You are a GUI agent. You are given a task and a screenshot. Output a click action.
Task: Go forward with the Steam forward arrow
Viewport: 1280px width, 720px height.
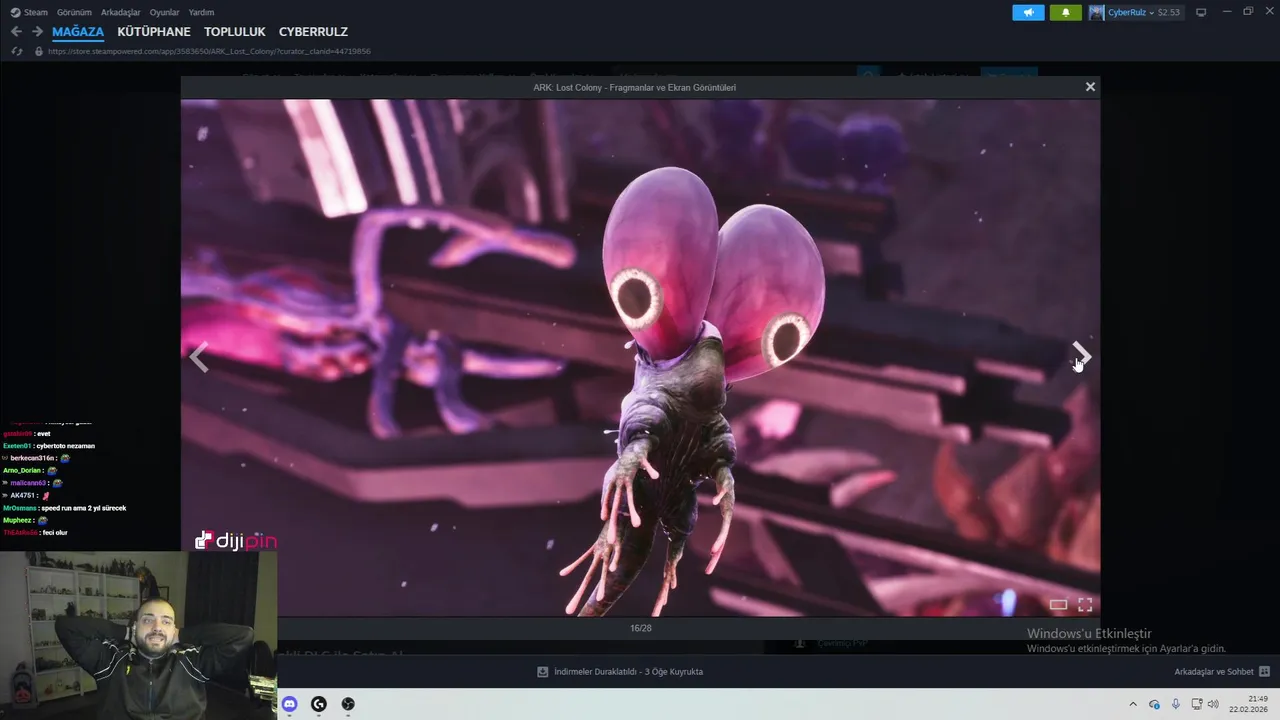(37, 32)
